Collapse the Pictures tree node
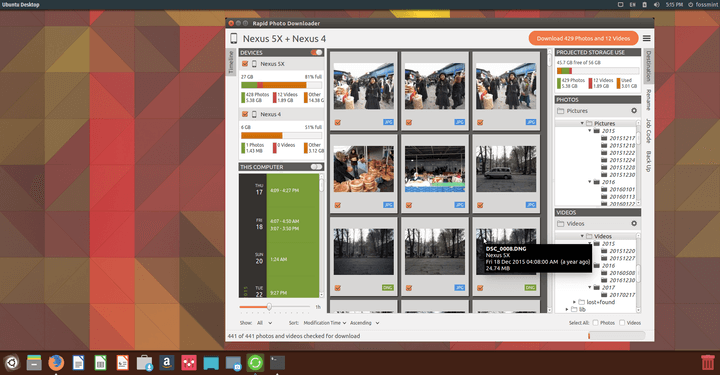The width and height of the screenshot is (720, 375). point(582,123)
